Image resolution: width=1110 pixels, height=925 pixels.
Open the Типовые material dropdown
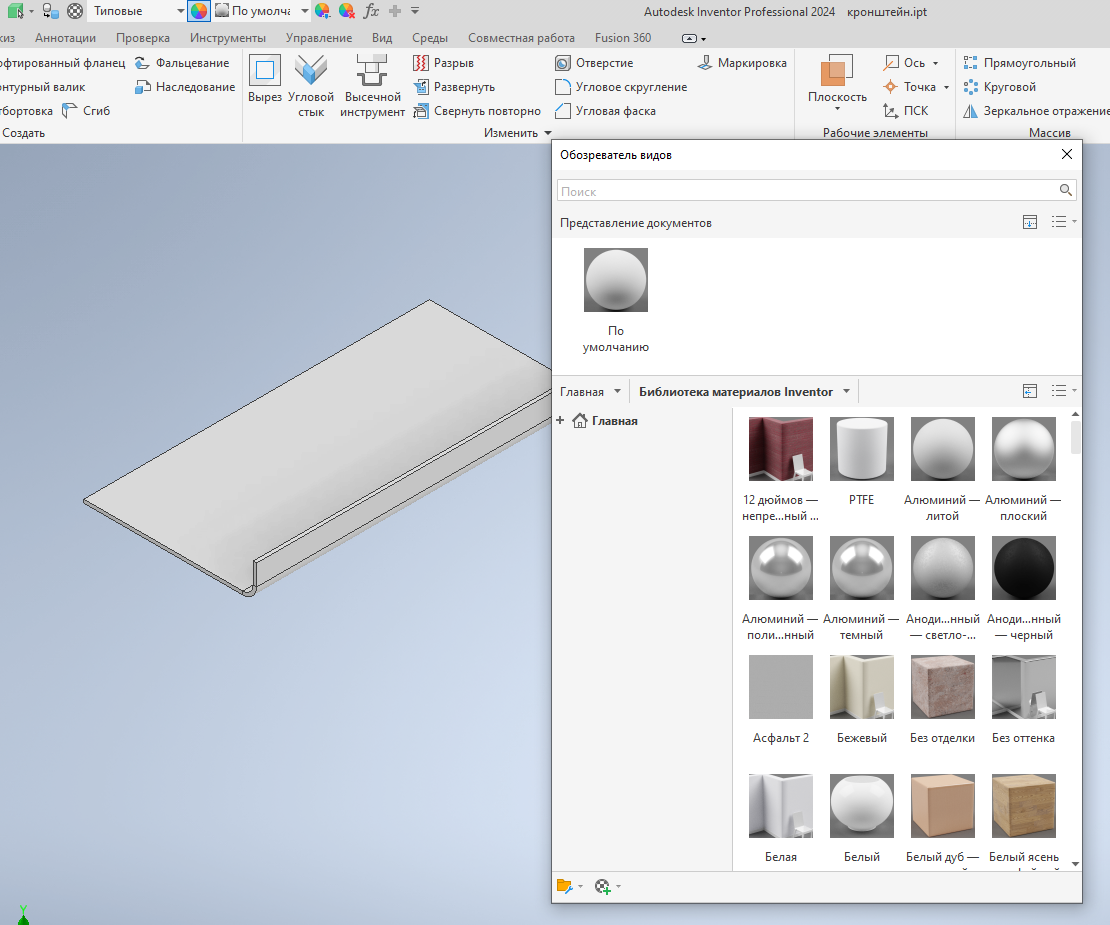[x=180, y=11]
